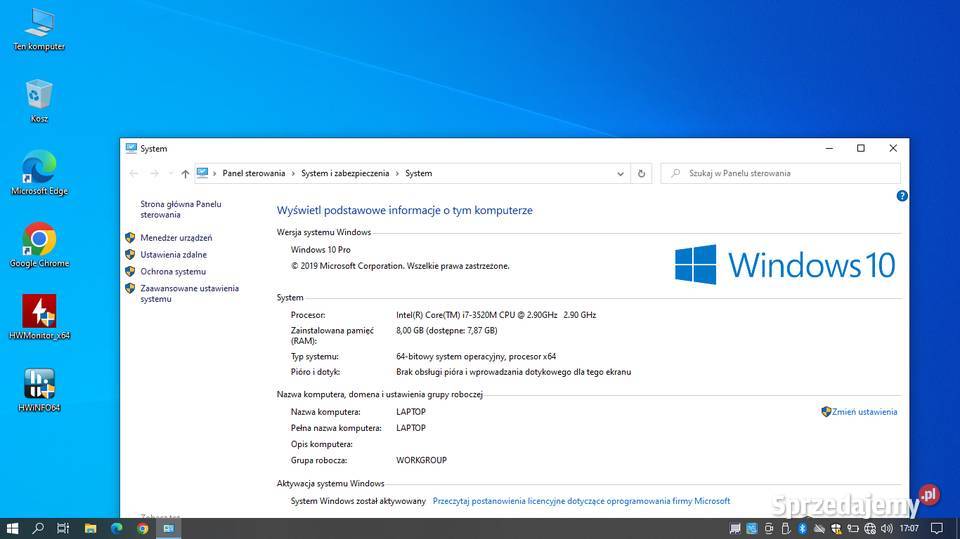Click the safely remove USB tray icon
The height and width of the screenshot is (539, 960).
click(x=786, y=528)
